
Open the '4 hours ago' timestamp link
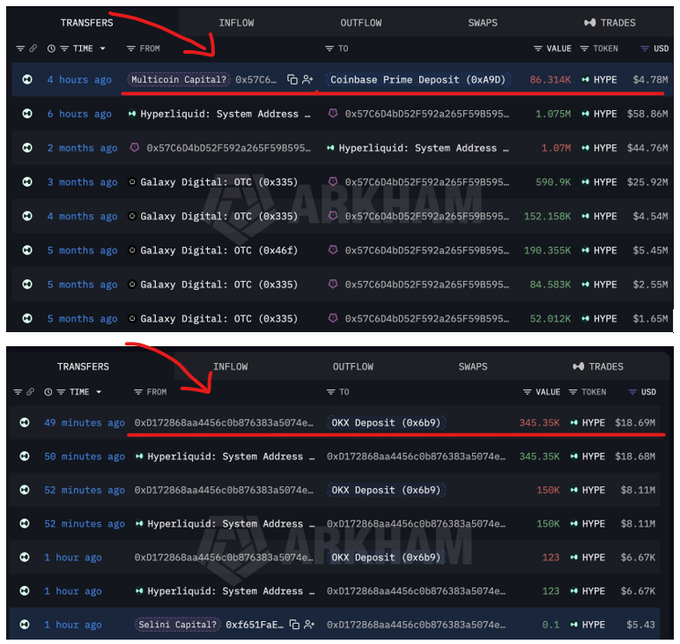click(79, 79)
